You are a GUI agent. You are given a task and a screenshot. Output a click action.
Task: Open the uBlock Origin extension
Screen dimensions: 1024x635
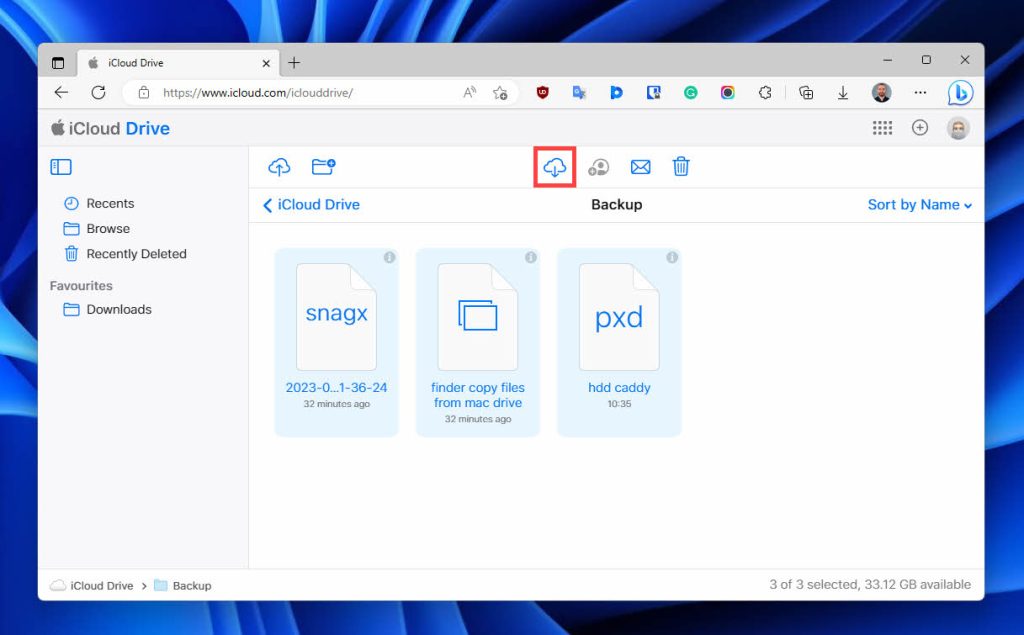542,93
